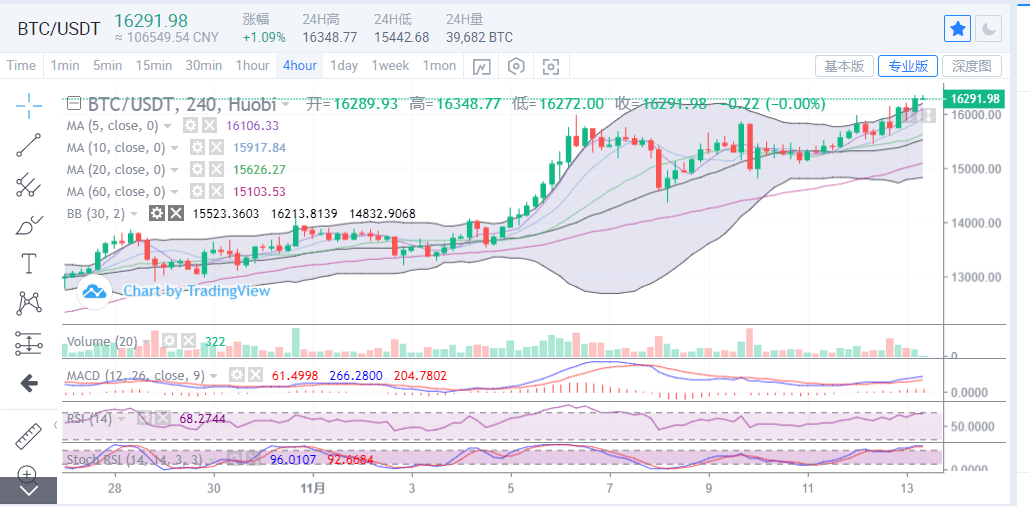The width and height of the screenshot is (1030, 506).
Task: Click the 深度图 button
Action: tap(972, 66)
